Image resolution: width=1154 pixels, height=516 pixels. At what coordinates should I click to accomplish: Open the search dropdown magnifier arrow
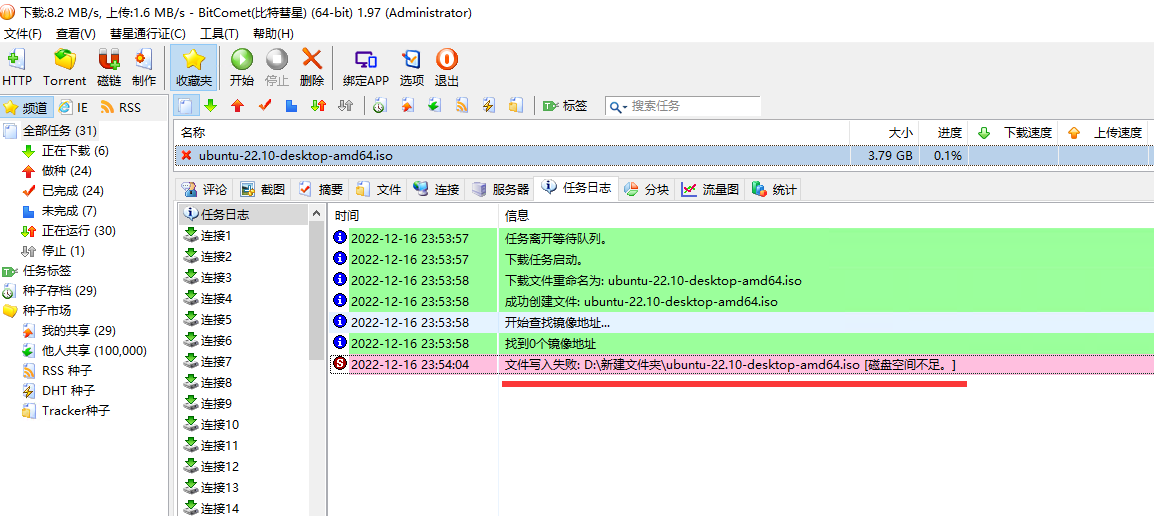pyautogui.click(x=618, y=107)
